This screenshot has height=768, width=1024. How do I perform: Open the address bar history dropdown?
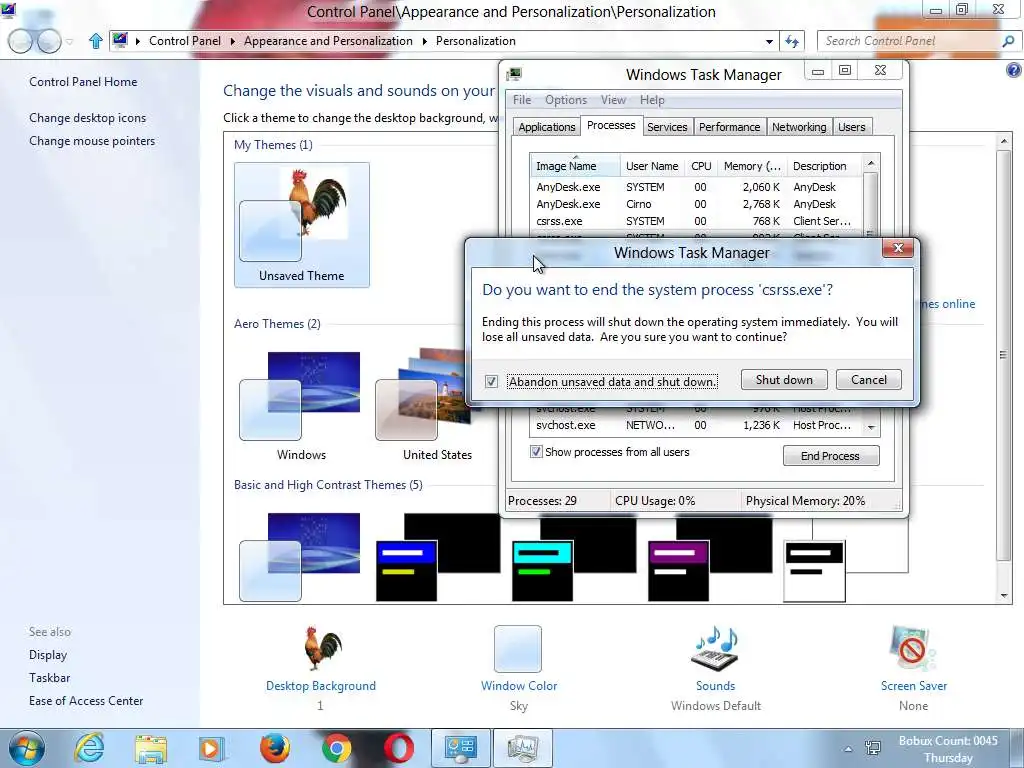coord(769,41)
